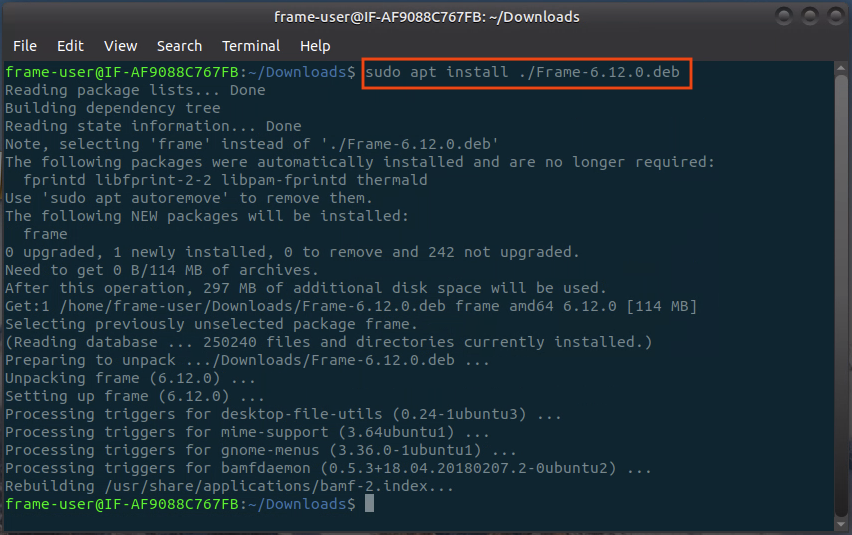Click the terminal vertical scrollbar handle
Viewport: 852px width, 535px height.
pyautogui.click(x=841, y=296)
